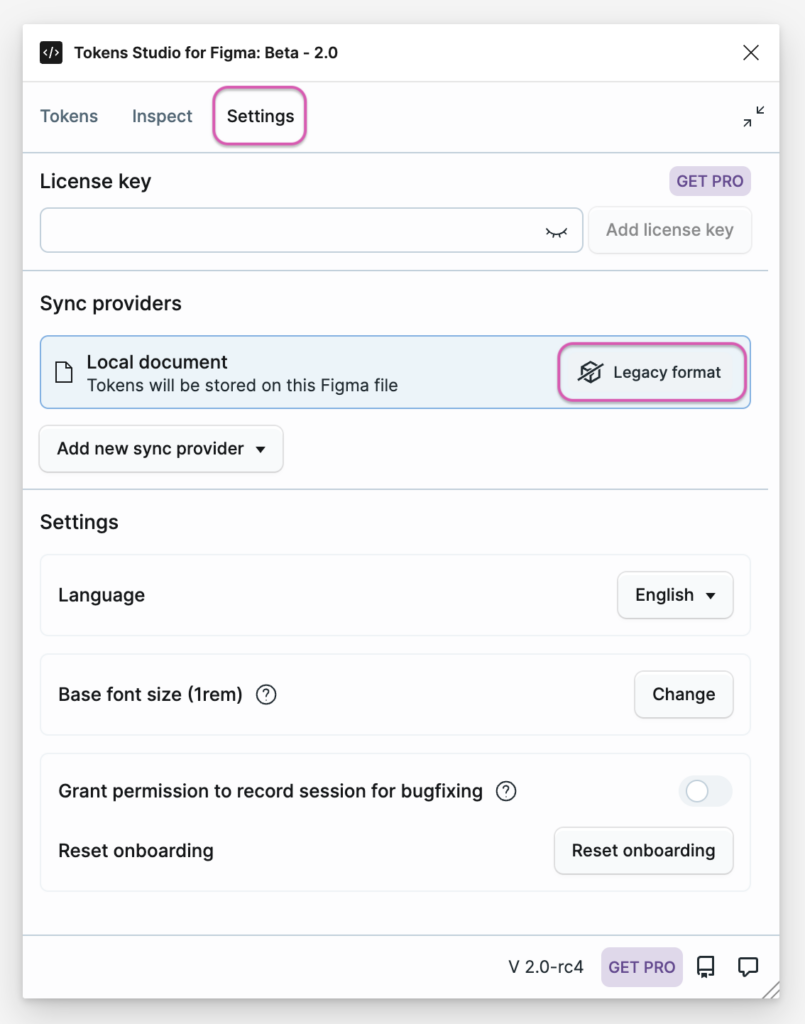Switch to the Tokens tab
The width and height of the screenshot is (805, 1024).
coord(69,116)
